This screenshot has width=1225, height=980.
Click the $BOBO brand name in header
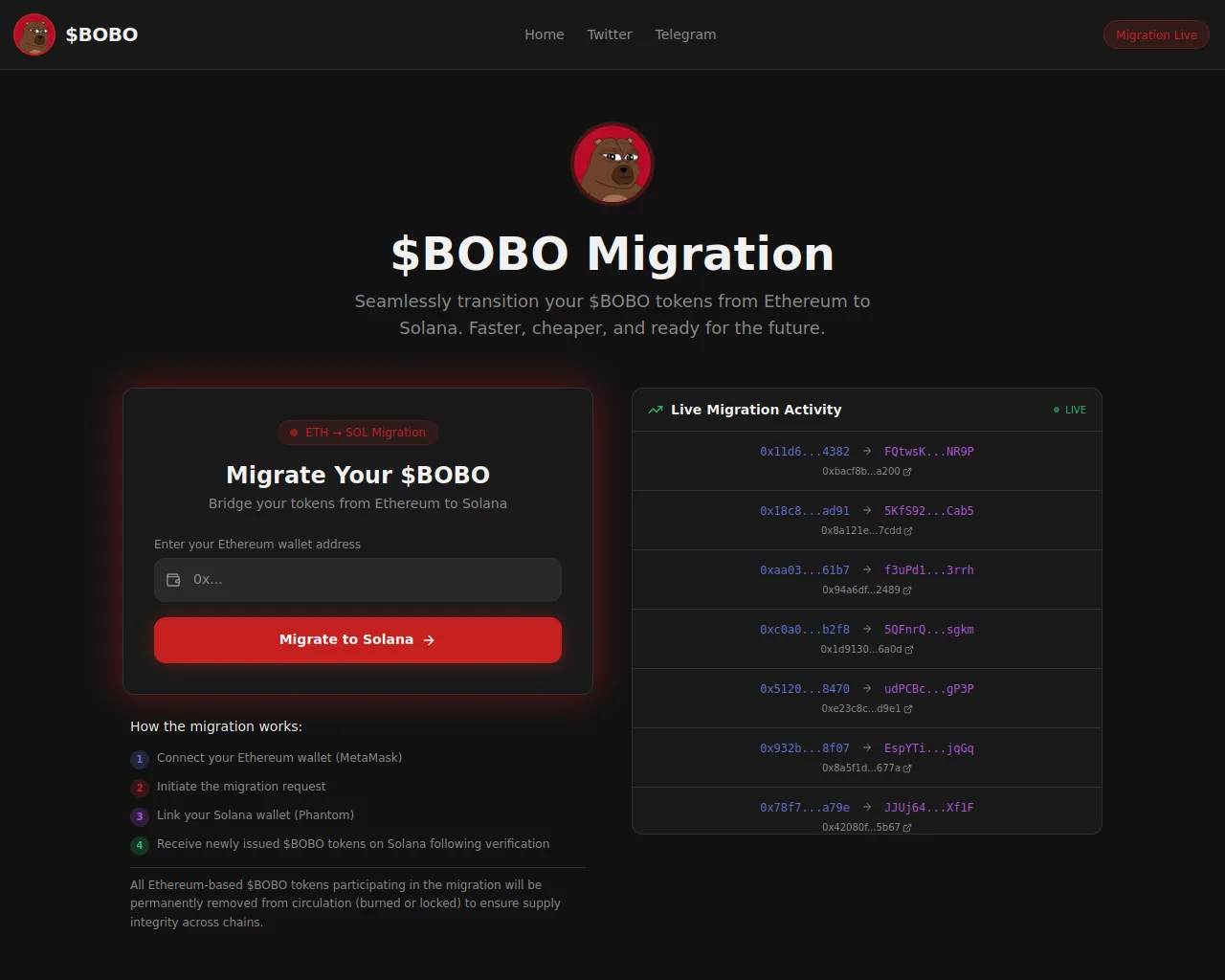click(101, 34)
